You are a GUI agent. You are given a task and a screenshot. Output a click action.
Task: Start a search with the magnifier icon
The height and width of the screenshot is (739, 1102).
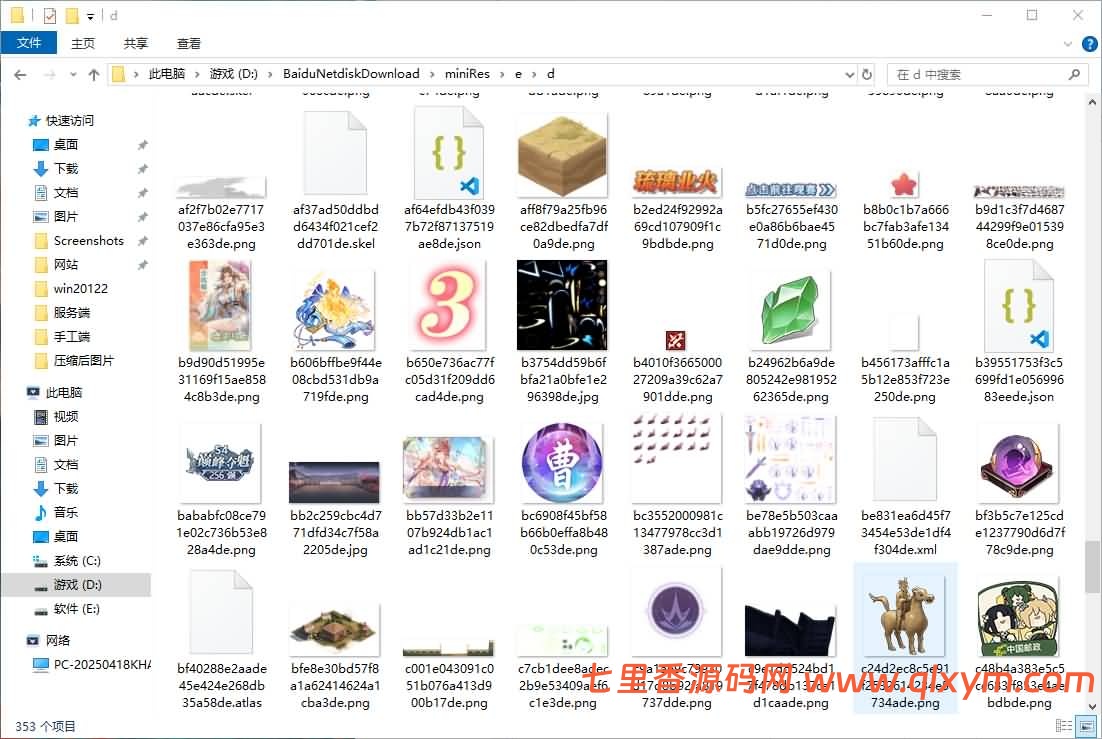[x=1072, y=74]
